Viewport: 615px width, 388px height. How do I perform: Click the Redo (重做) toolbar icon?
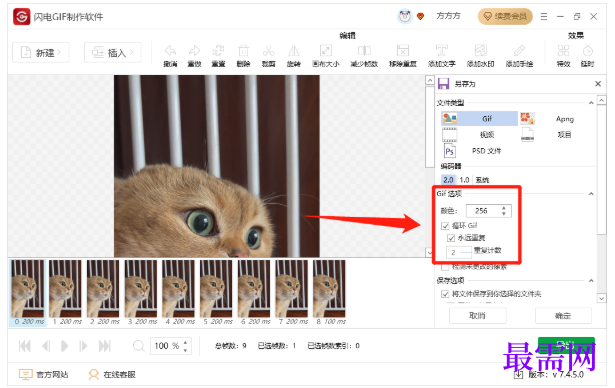point(194,51)
